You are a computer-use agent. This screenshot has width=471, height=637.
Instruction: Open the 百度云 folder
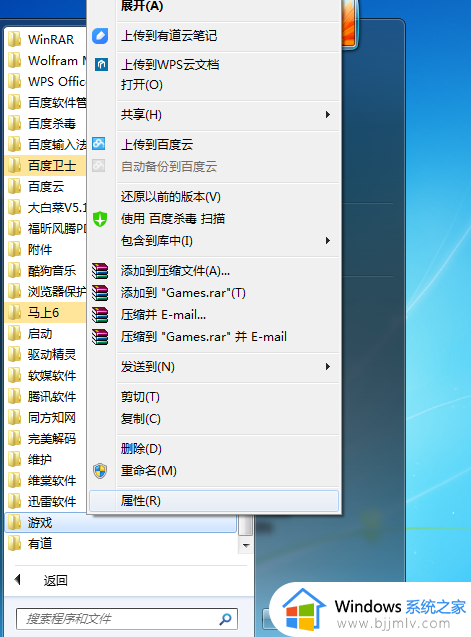pyautogui.click(x=46, y=186)
